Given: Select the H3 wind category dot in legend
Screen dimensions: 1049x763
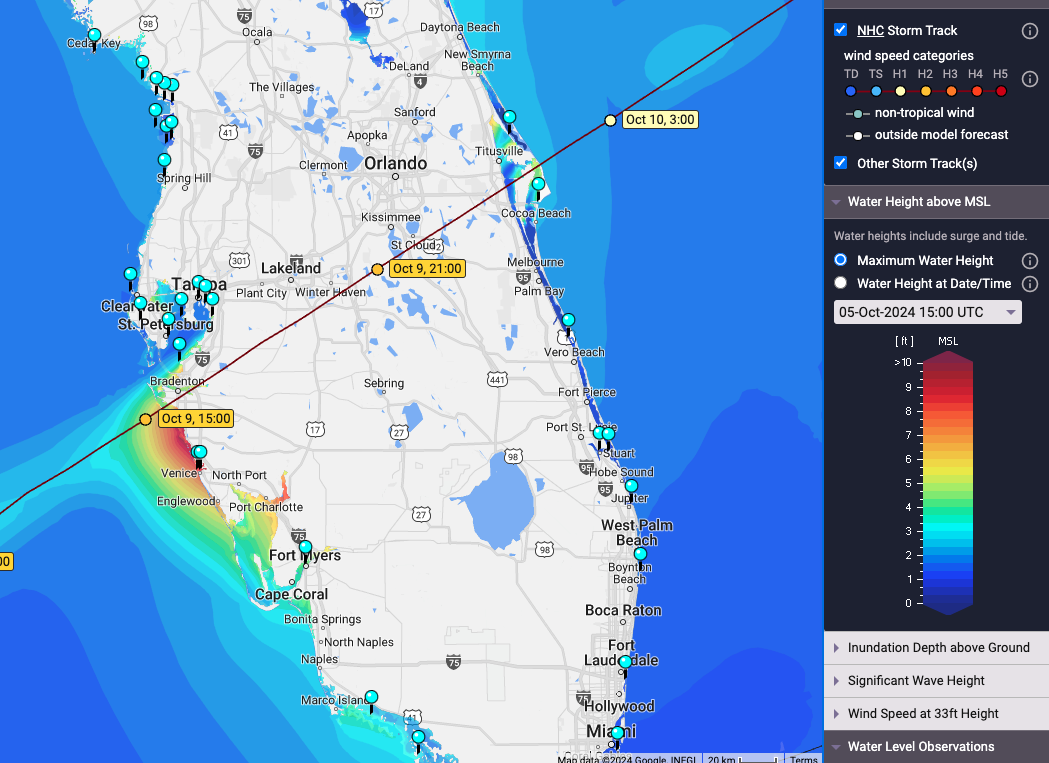Looking at the screenshot, I should coord(950,90).
